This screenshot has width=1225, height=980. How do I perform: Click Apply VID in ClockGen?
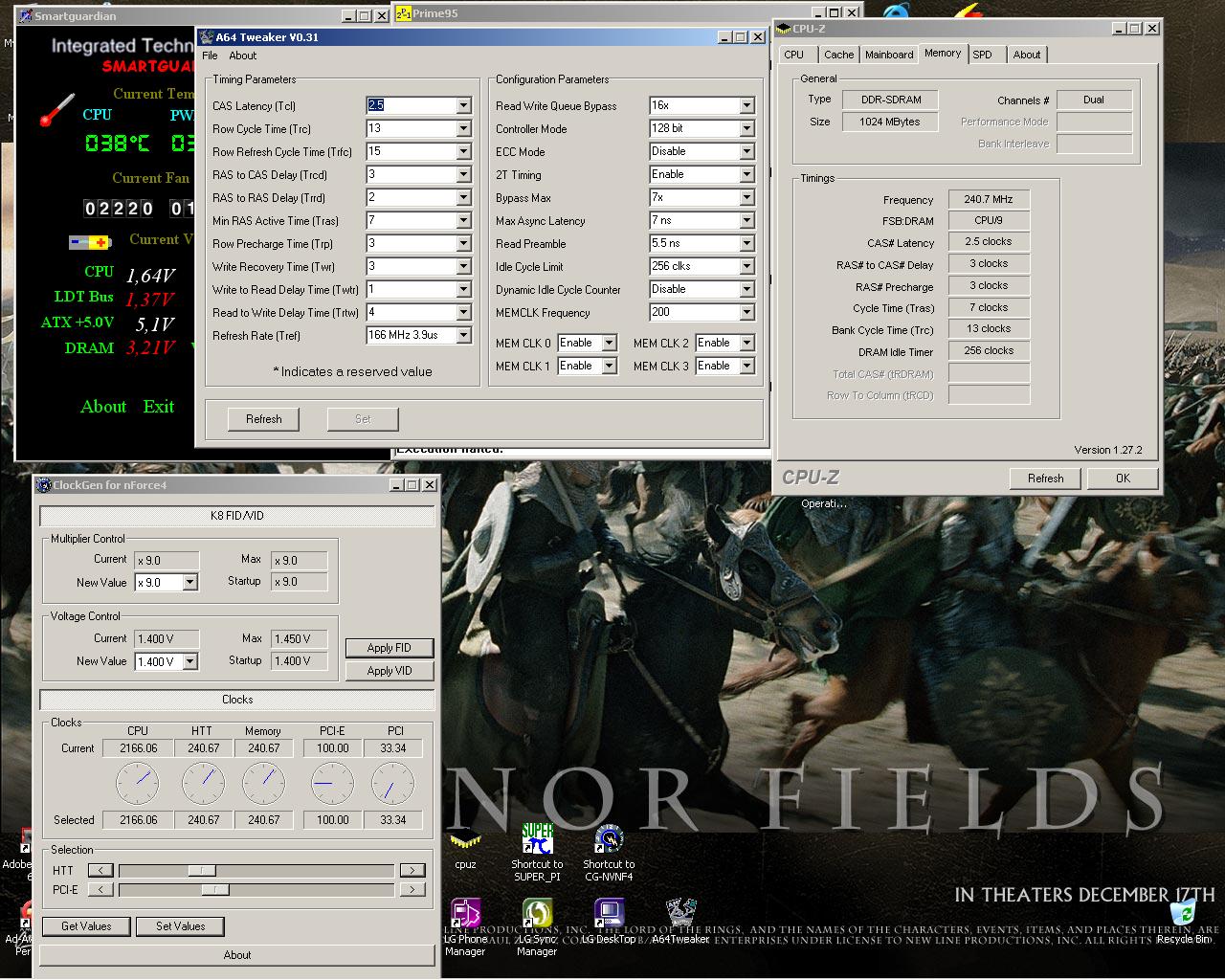click(x=390, y=671)
